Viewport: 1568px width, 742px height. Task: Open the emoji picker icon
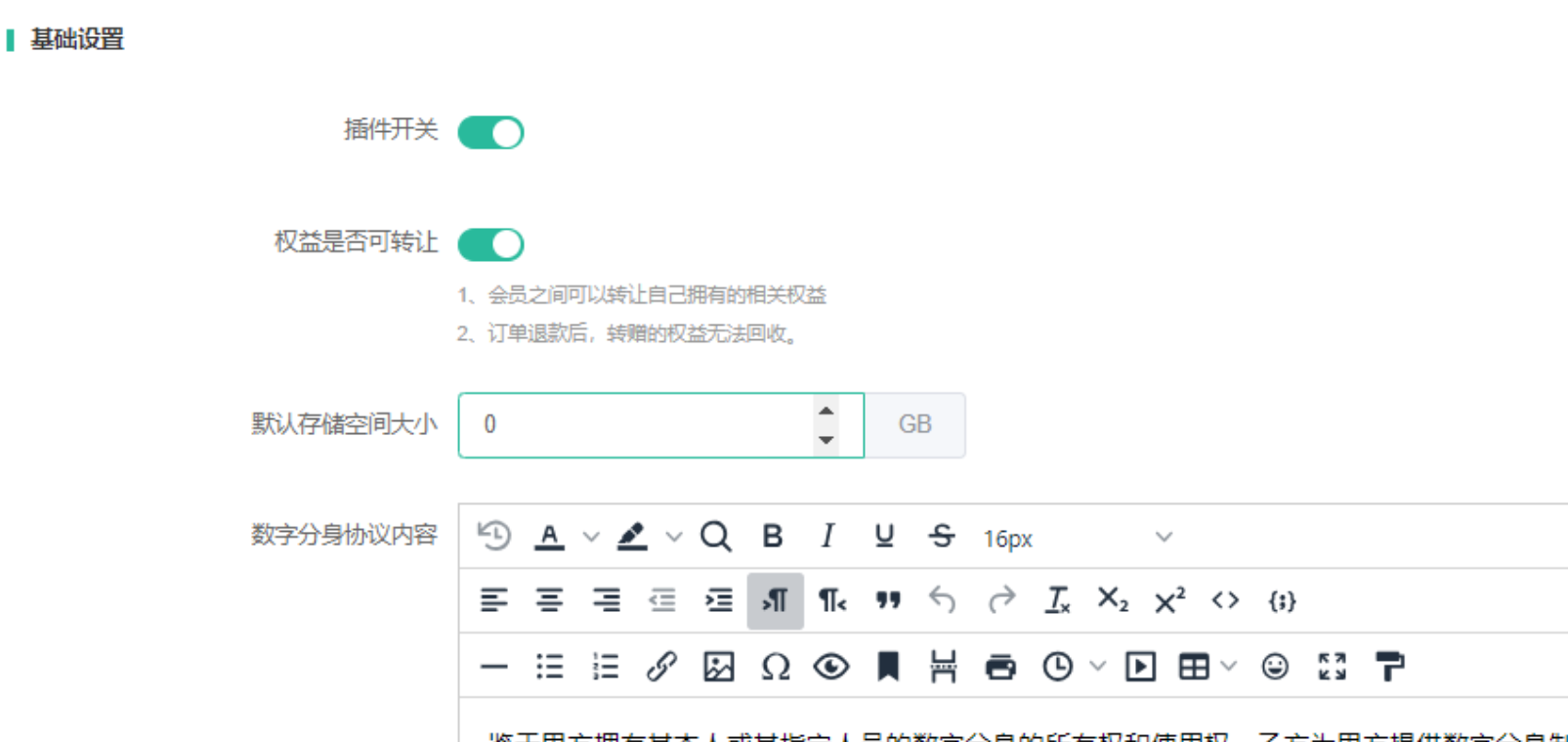click(1275, 667)
